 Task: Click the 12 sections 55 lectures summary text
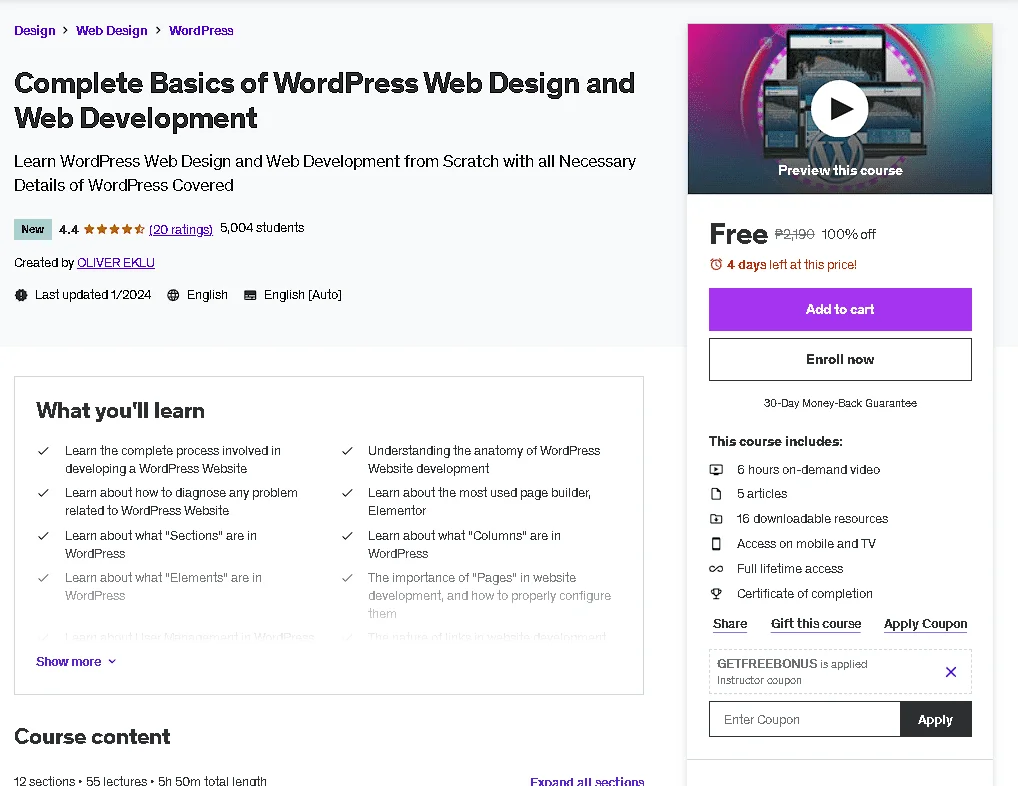(x=140, y=781)
